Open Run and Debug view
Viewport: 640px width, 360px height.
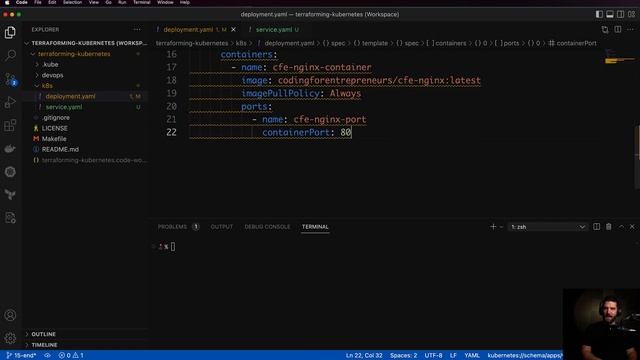pos(10,102)
